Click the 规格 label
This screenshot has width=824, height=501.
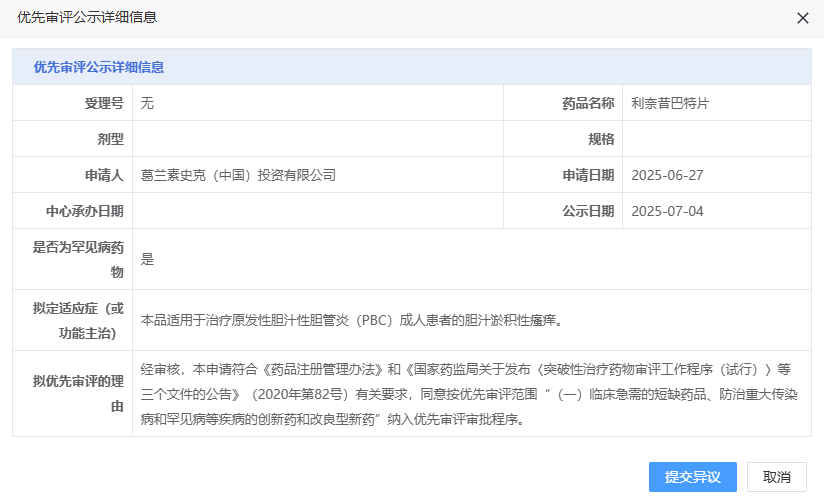click(600, 139)
